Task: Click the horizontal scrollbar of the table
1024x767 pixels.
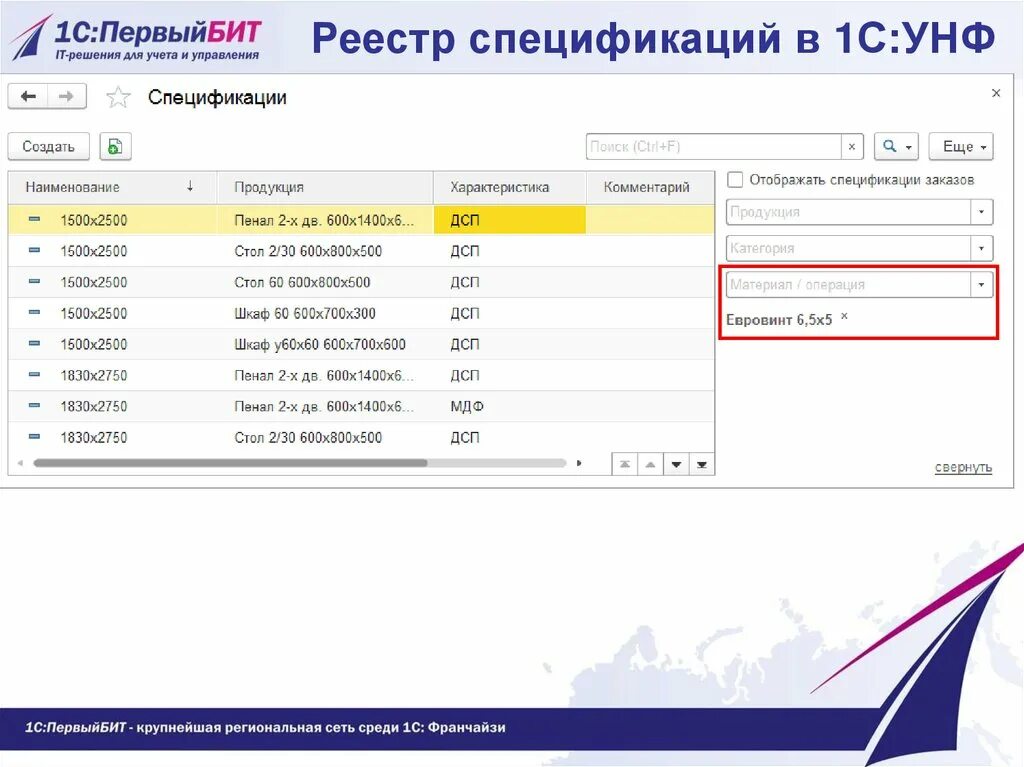Action: 230,463
